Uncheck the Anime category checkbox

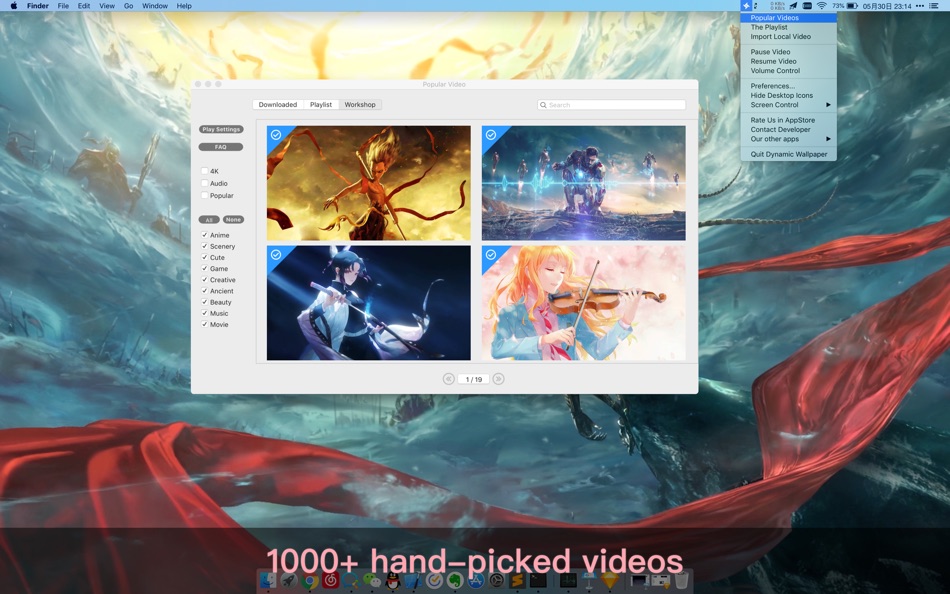205,235
